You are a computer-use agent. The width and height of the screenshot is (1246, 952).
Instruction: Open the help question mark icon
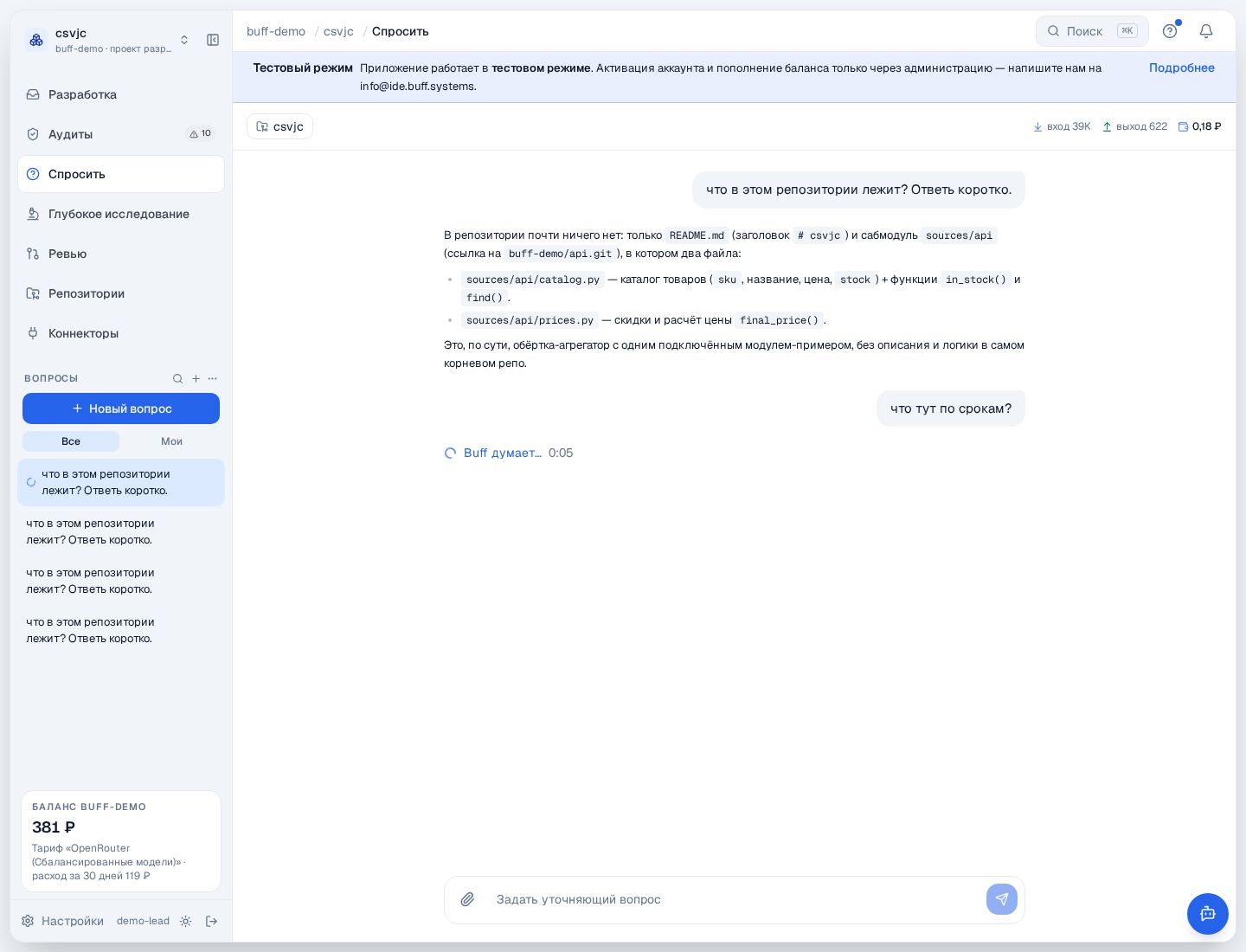pos(1170,31)
